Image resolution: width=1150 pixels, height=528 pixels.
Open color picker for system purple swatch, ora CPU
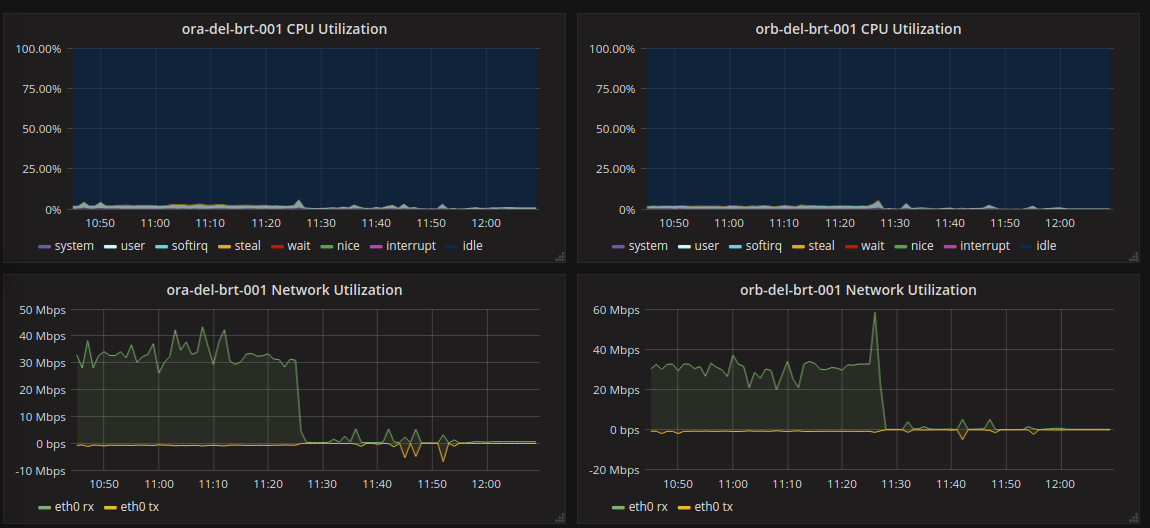(x=44, y=246)
